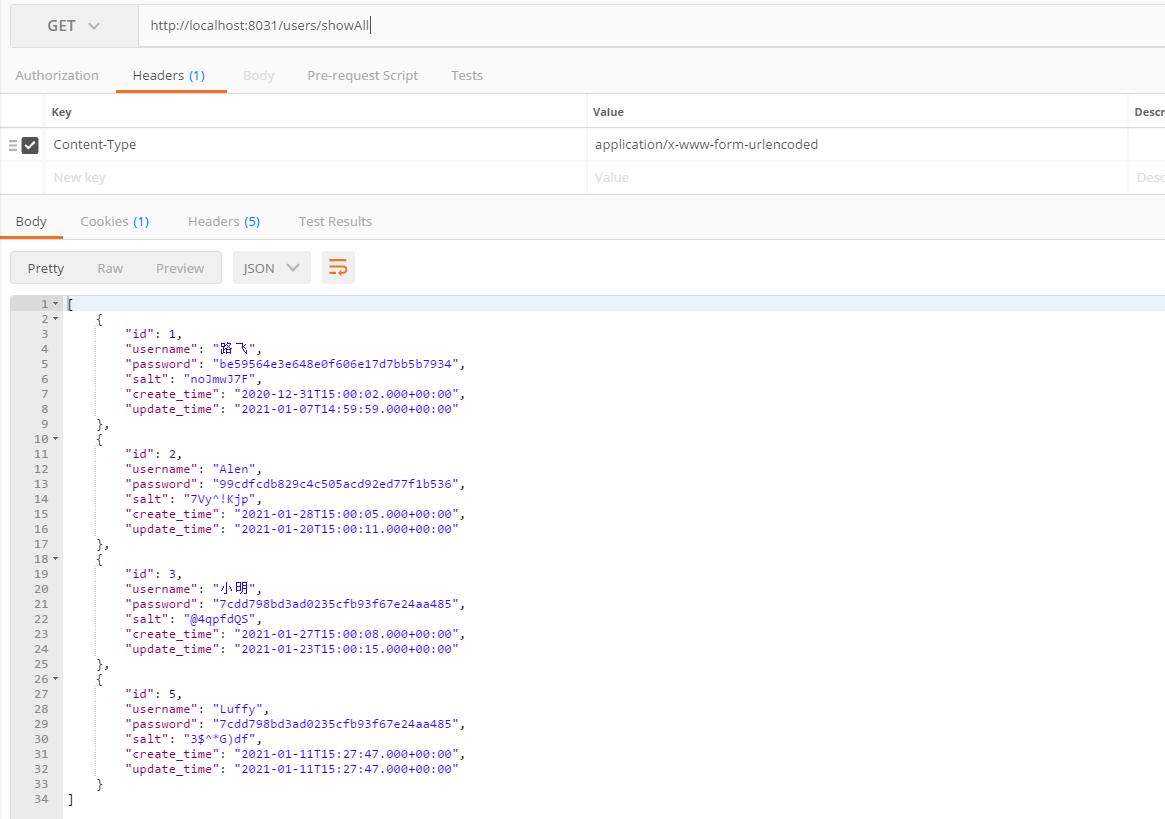This screenshot has height=819, width=1165.
Task: Click the username value "路飞"
Action: click(x=234, y=349)
